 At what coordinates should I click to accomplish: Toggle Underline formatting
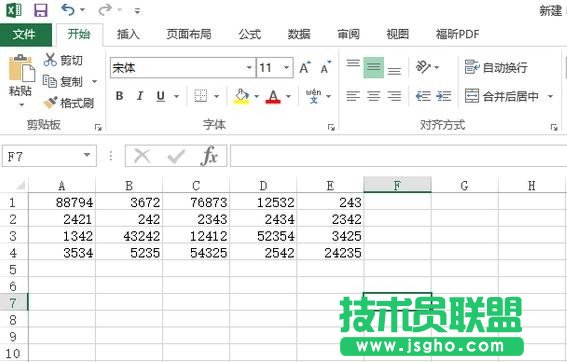(161, 96)
